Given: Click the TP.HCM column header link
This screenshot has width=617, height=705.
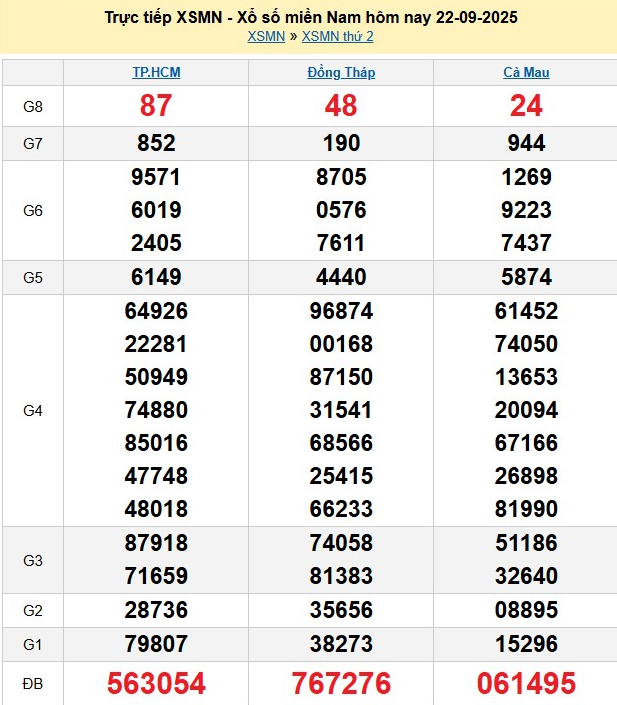Looking at the screenshot, I should coord(156,73).
